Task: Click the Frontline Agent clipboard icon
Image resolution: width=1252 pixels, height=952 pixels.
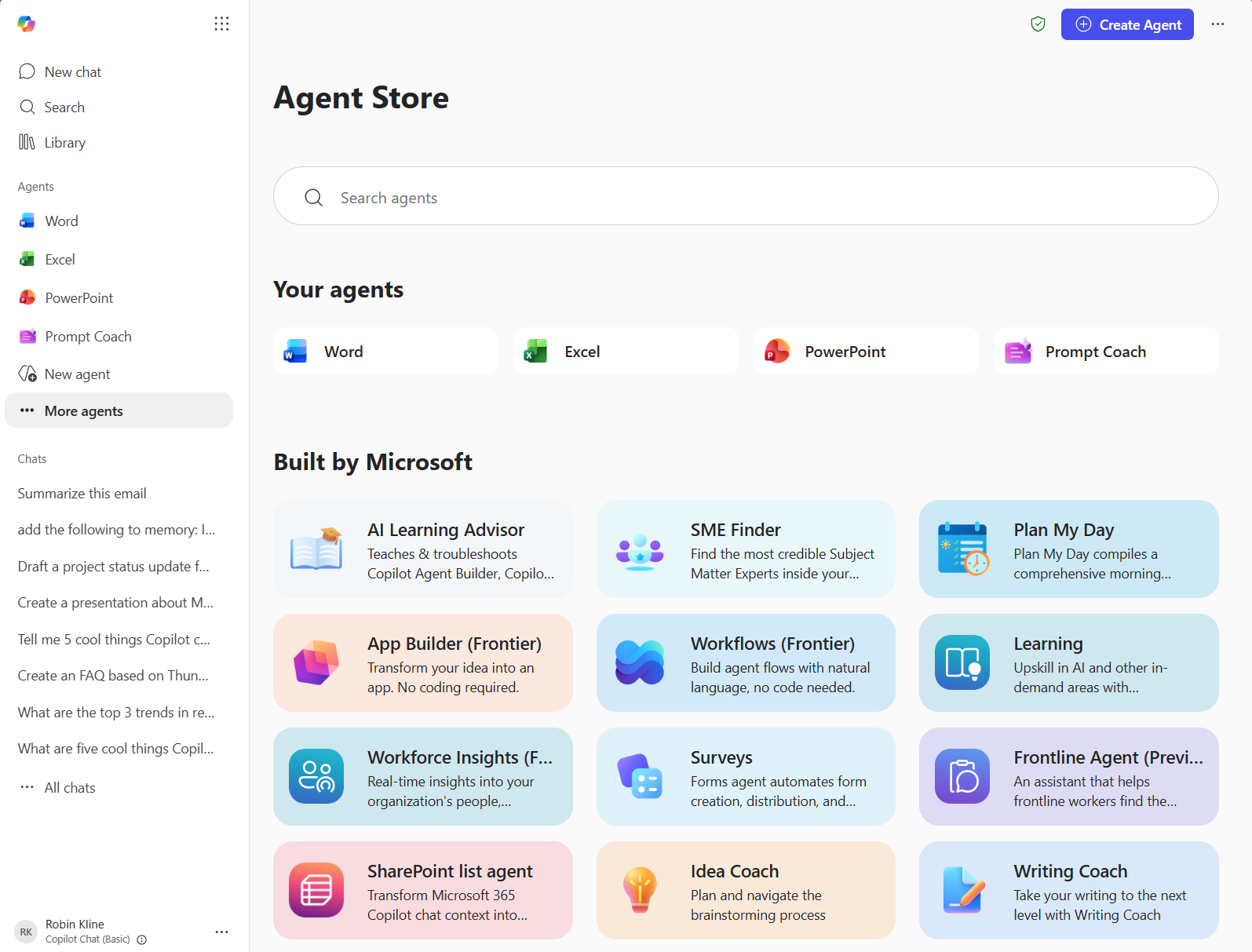Action: click(x=962, y=776)
